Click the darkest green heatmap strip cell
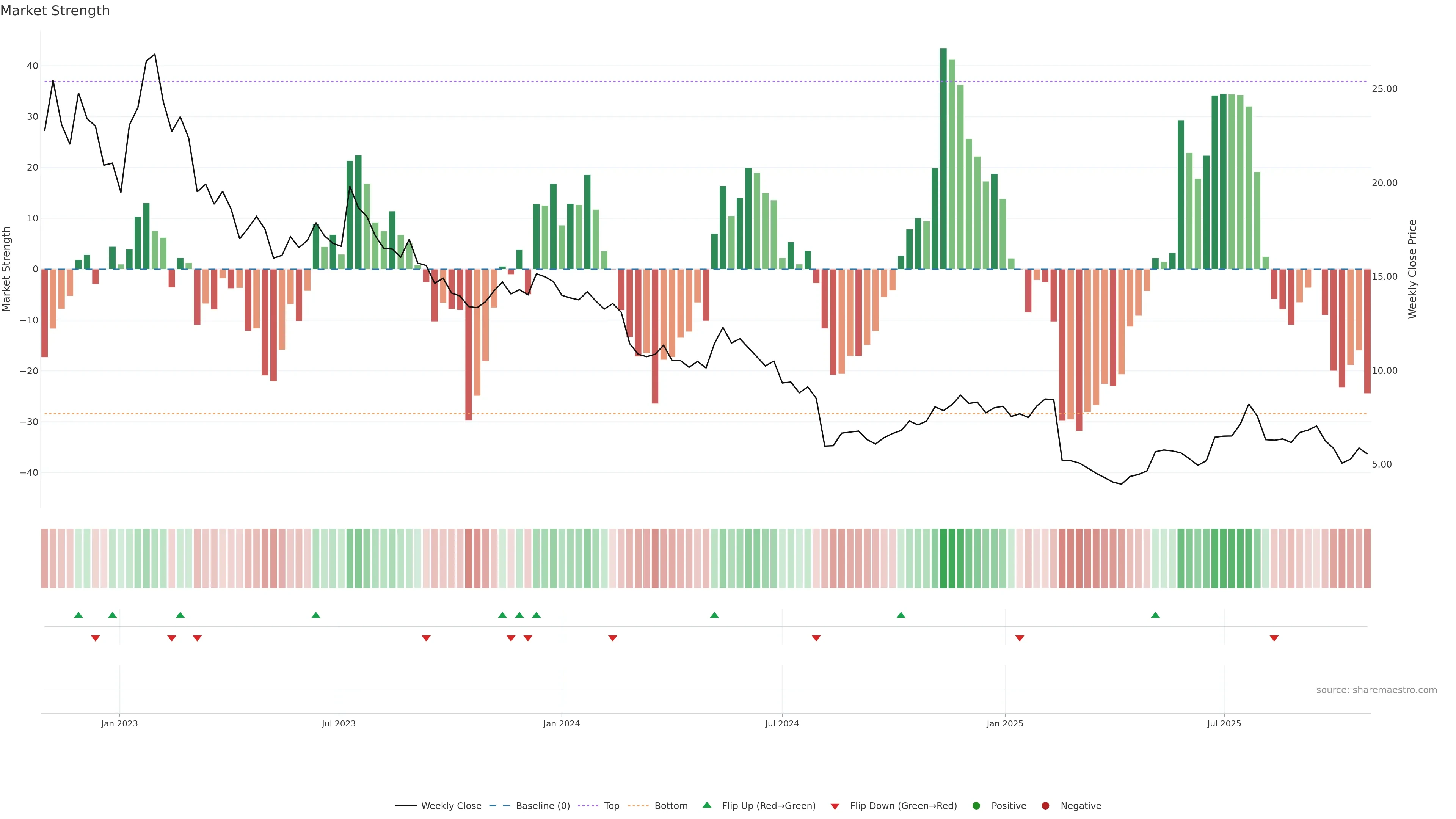This screenshot has width=1456, height=819. [943, 559]
